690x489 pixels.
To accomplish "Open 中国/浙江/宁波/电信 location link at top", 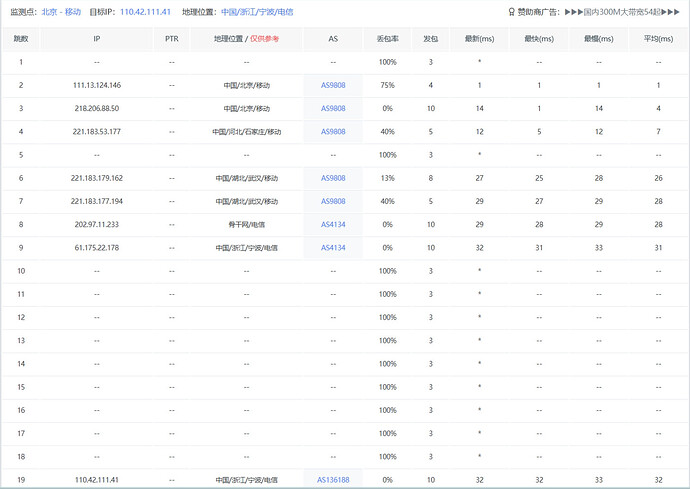I will (257, 12).
